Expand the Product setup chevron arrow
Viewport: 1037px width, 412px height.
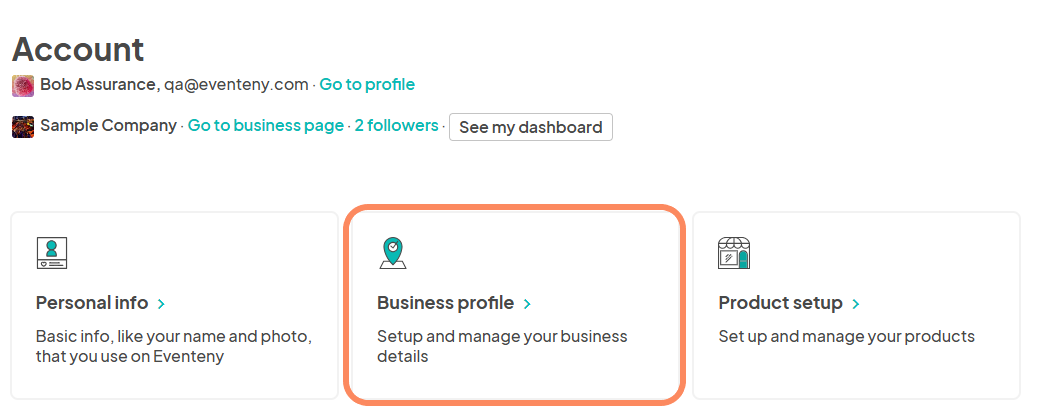[857, 303]
